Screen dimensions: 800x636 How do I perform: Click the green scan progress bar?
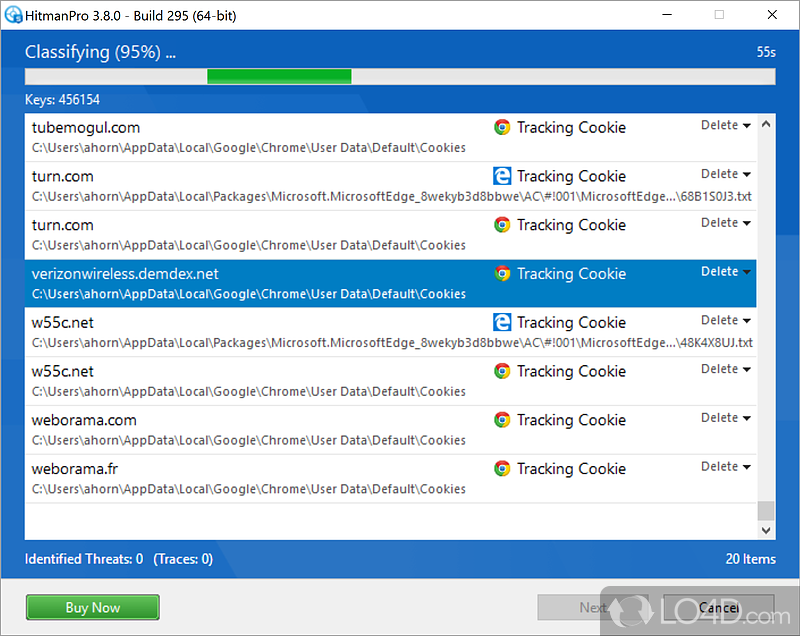point(279,76)
